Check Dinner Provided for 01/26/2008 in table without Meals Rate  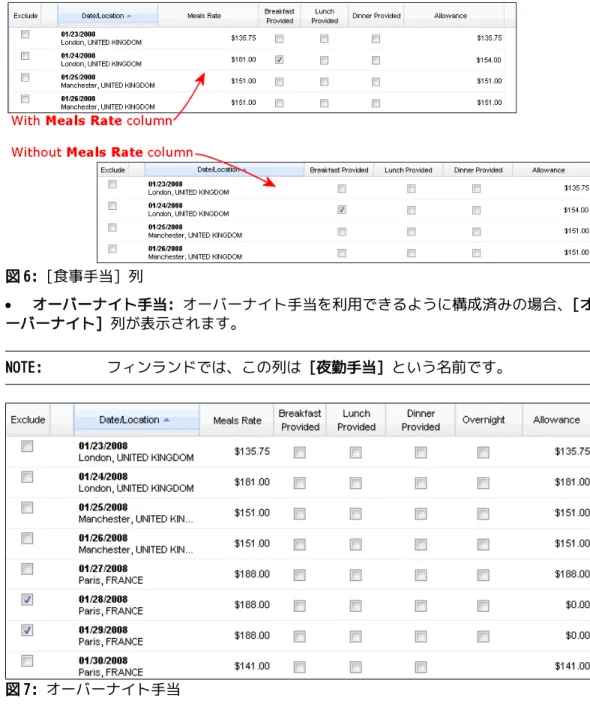point(476,253)
